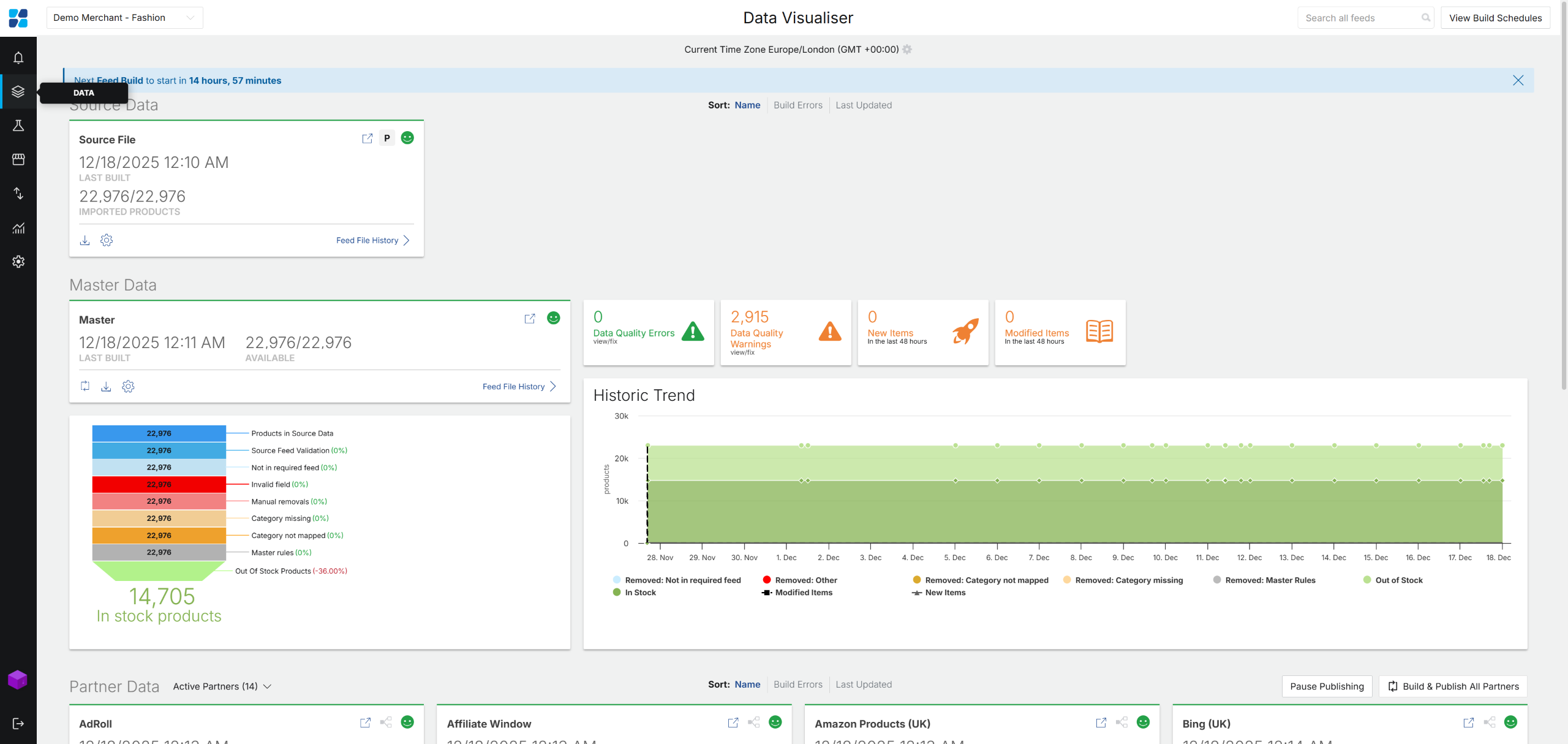
Task: Click Build & Publish All Partners button
Action: [x=1452, y=686]
